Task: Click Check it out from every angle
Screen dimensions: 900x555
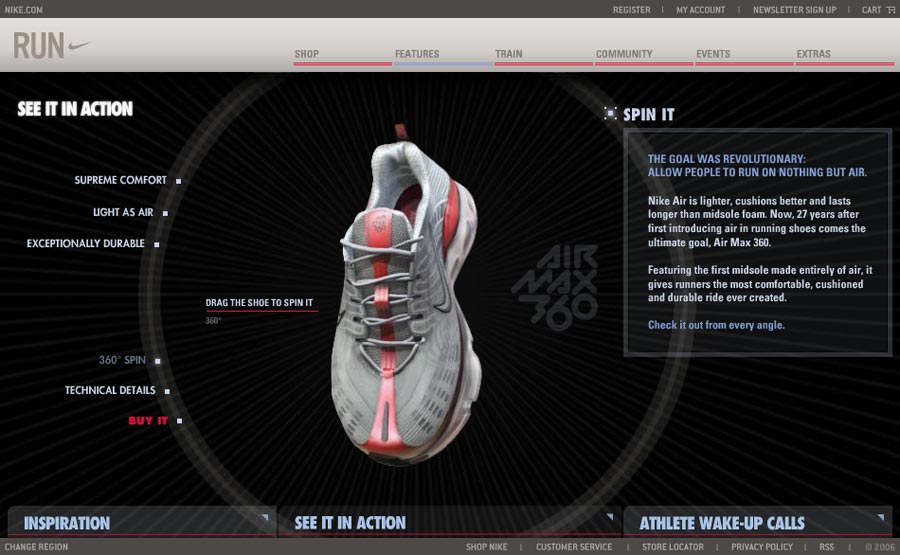Action: (x=716, y=325)
